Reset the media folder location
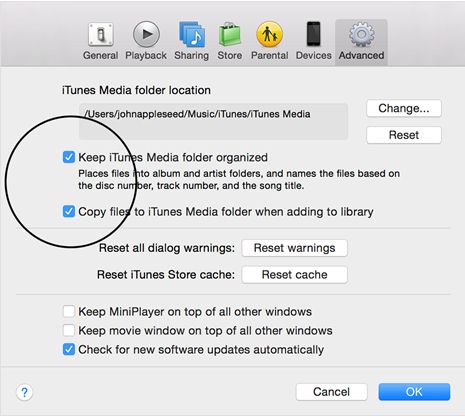Viewport: 465px width, 416px height. 404,135
